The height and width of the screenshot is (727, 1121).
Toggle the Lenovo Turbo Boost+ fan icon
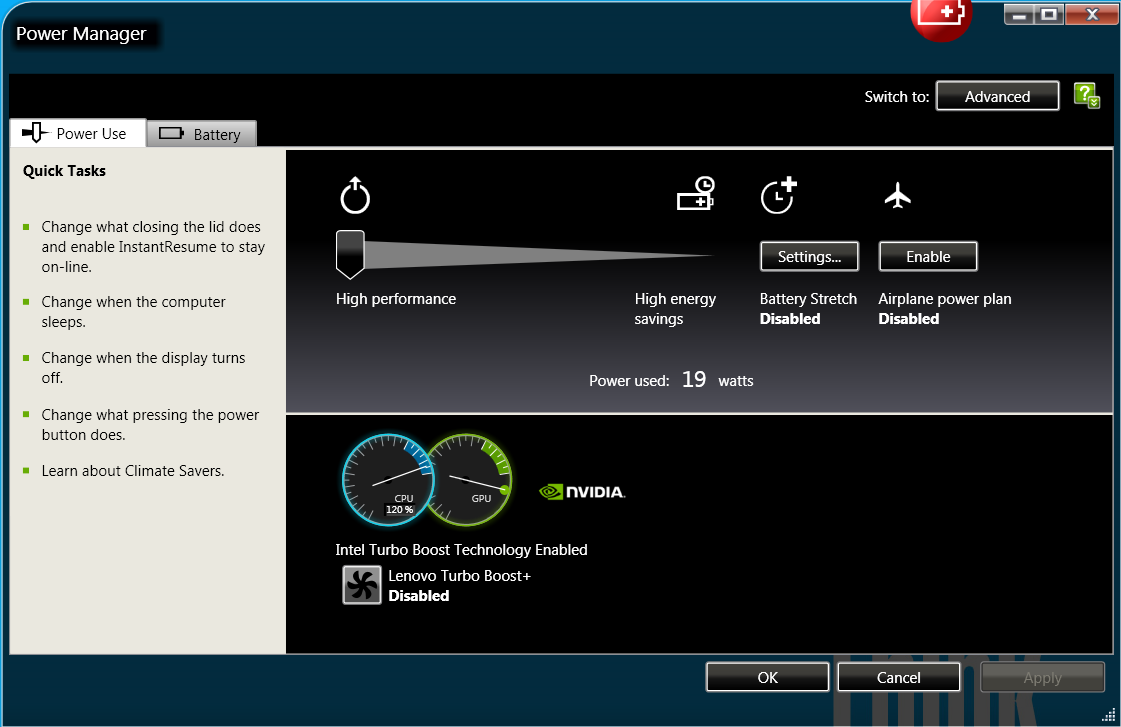coord(362,585)
